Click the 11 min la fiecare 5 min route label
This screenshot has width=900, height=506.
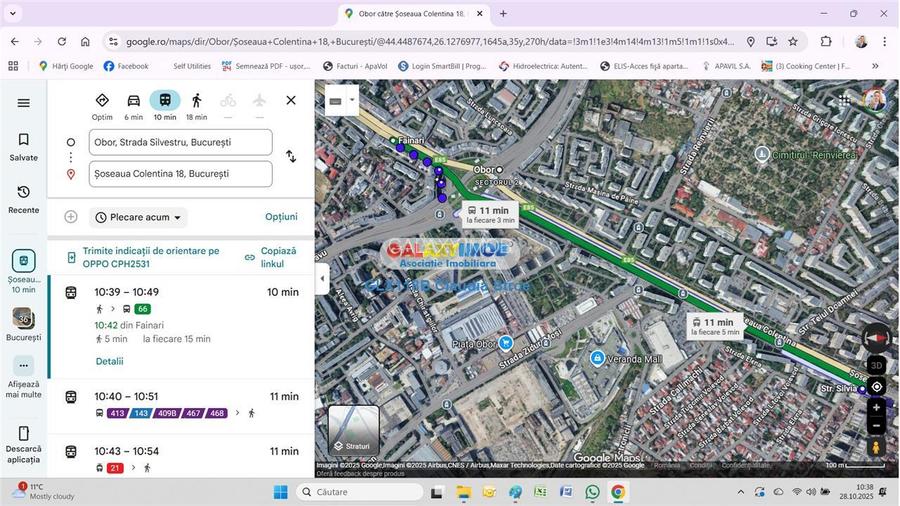(x=715, y=326)
